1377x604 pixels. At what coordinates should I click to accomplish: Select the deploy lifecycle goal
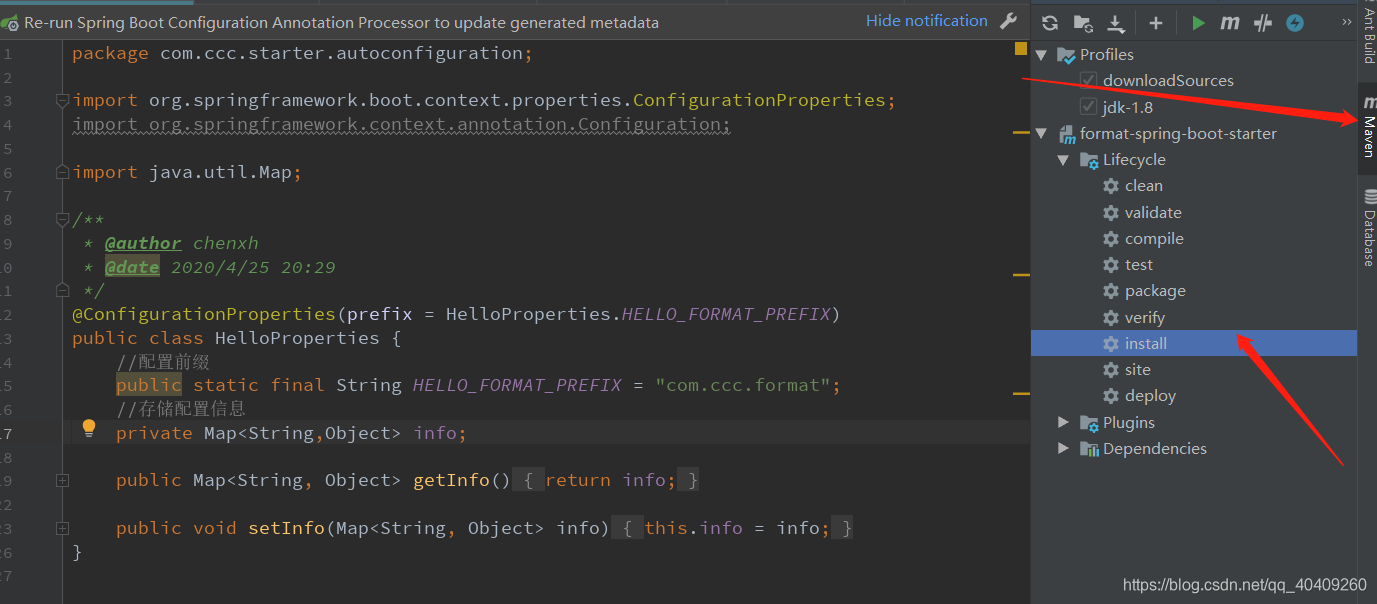[x=1150, y=395]
